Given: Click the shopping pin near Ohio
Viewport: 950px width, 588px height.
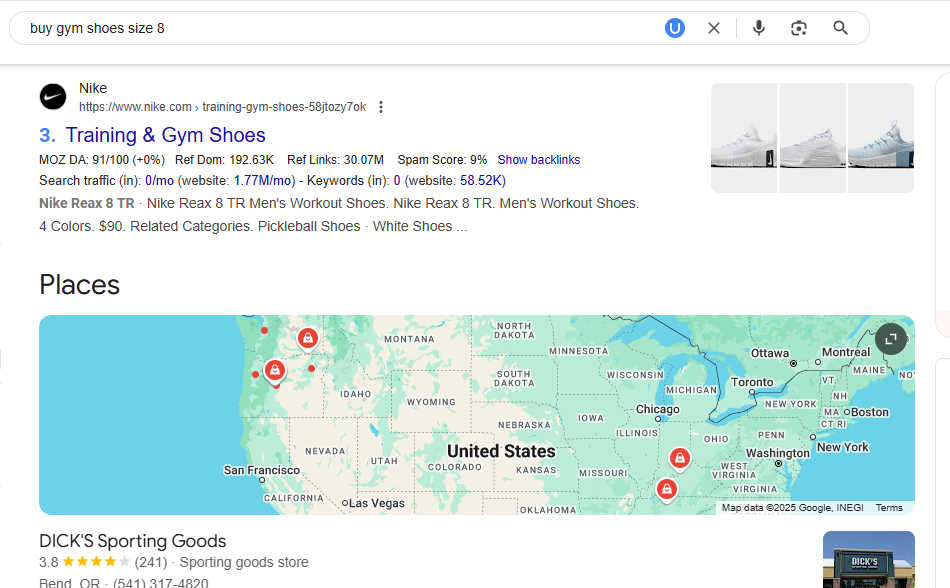Looking at the screenshot, I should click(680, 459).
